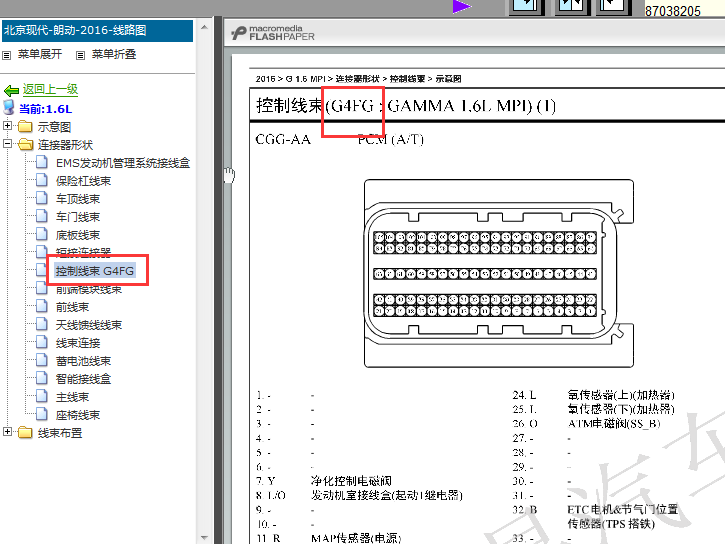
Task: Open the 主线束 page
Action: 72,397
